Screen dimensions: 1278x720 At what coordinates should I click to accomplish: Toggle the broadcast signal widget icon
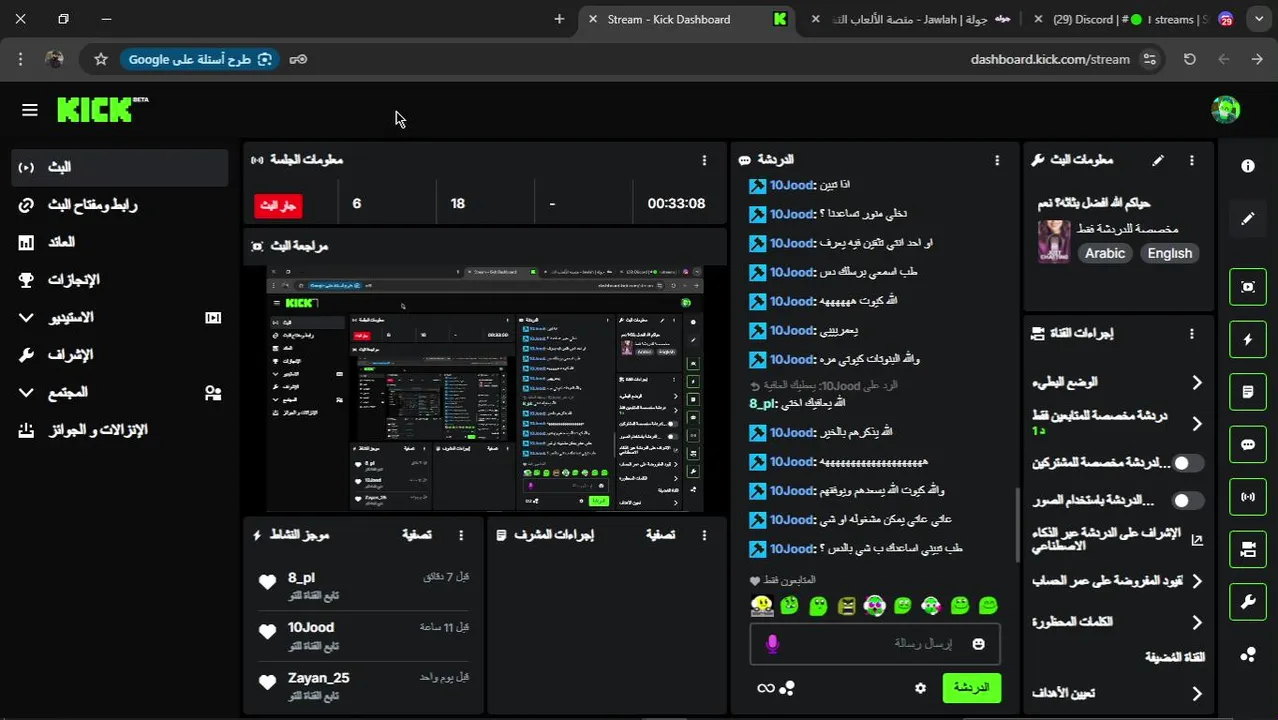coord(1248,497)
